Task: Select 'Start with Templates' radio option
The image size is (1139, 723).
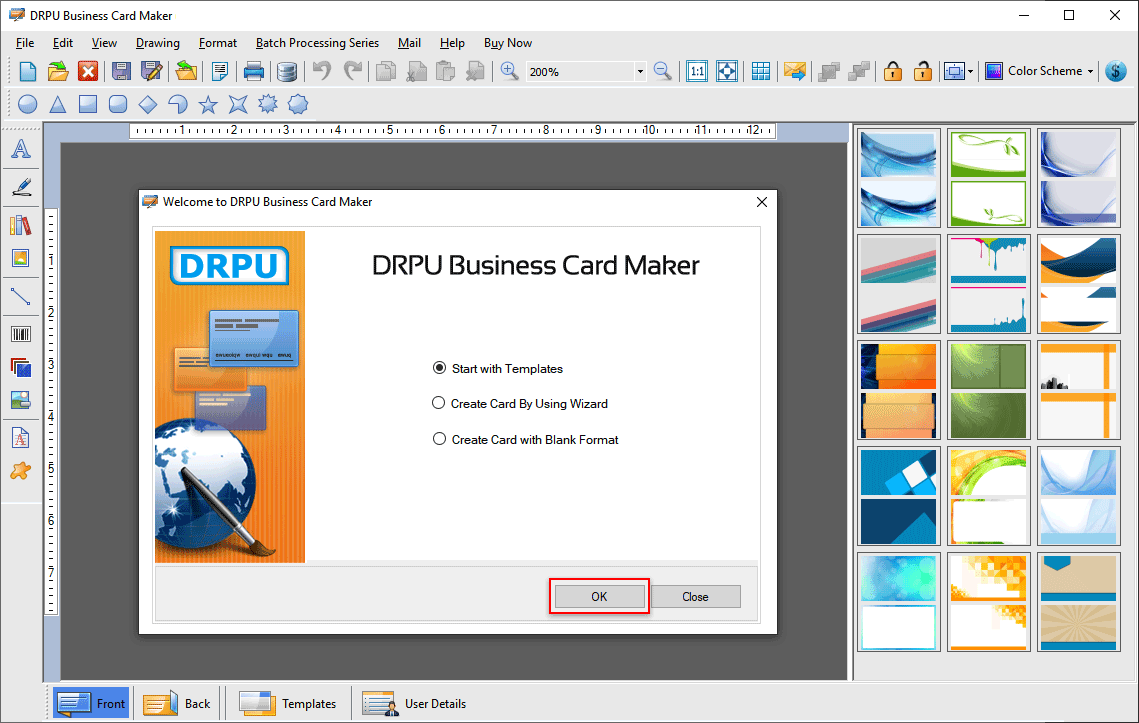Action: (x=498, y=368)
